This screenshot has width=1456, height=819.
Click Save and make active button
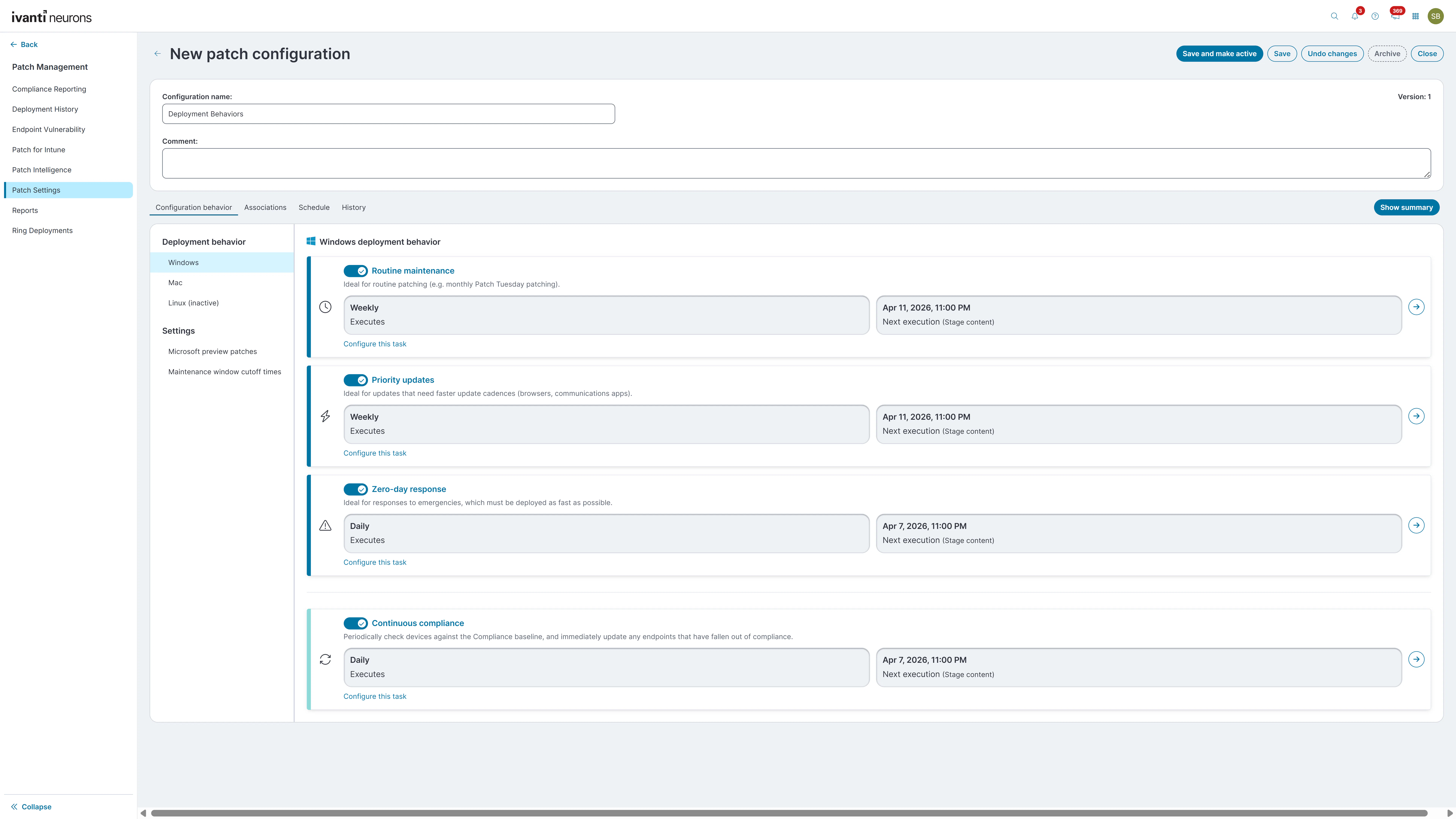click(1219, 54)
